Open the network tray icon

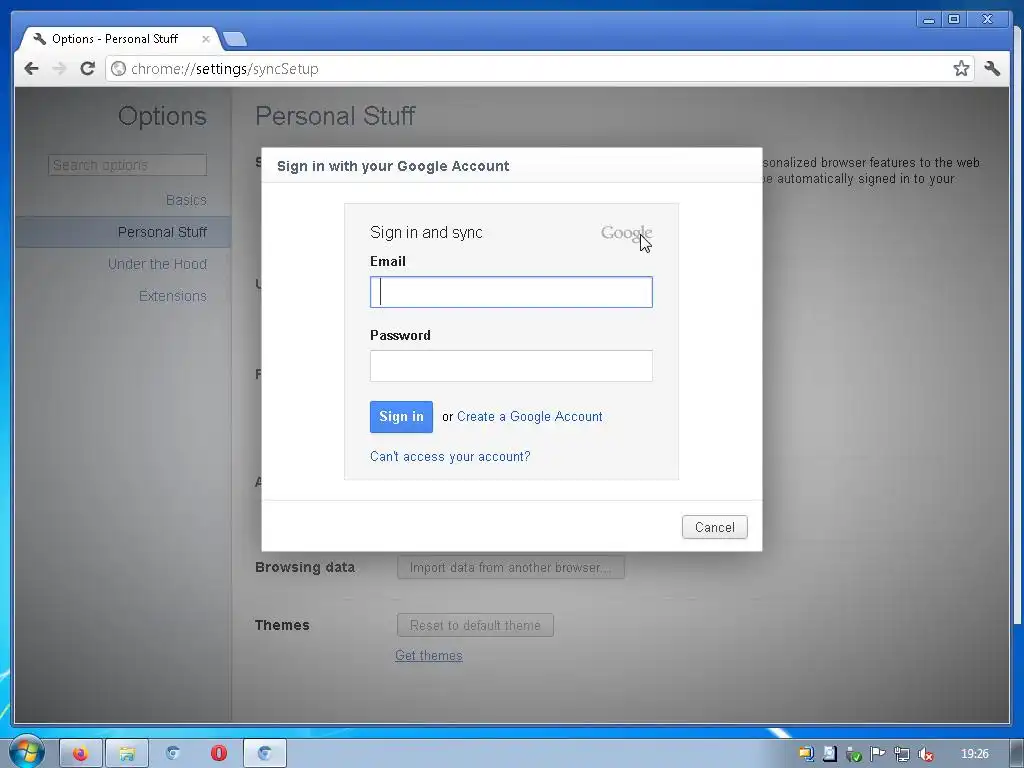point(901,754)
